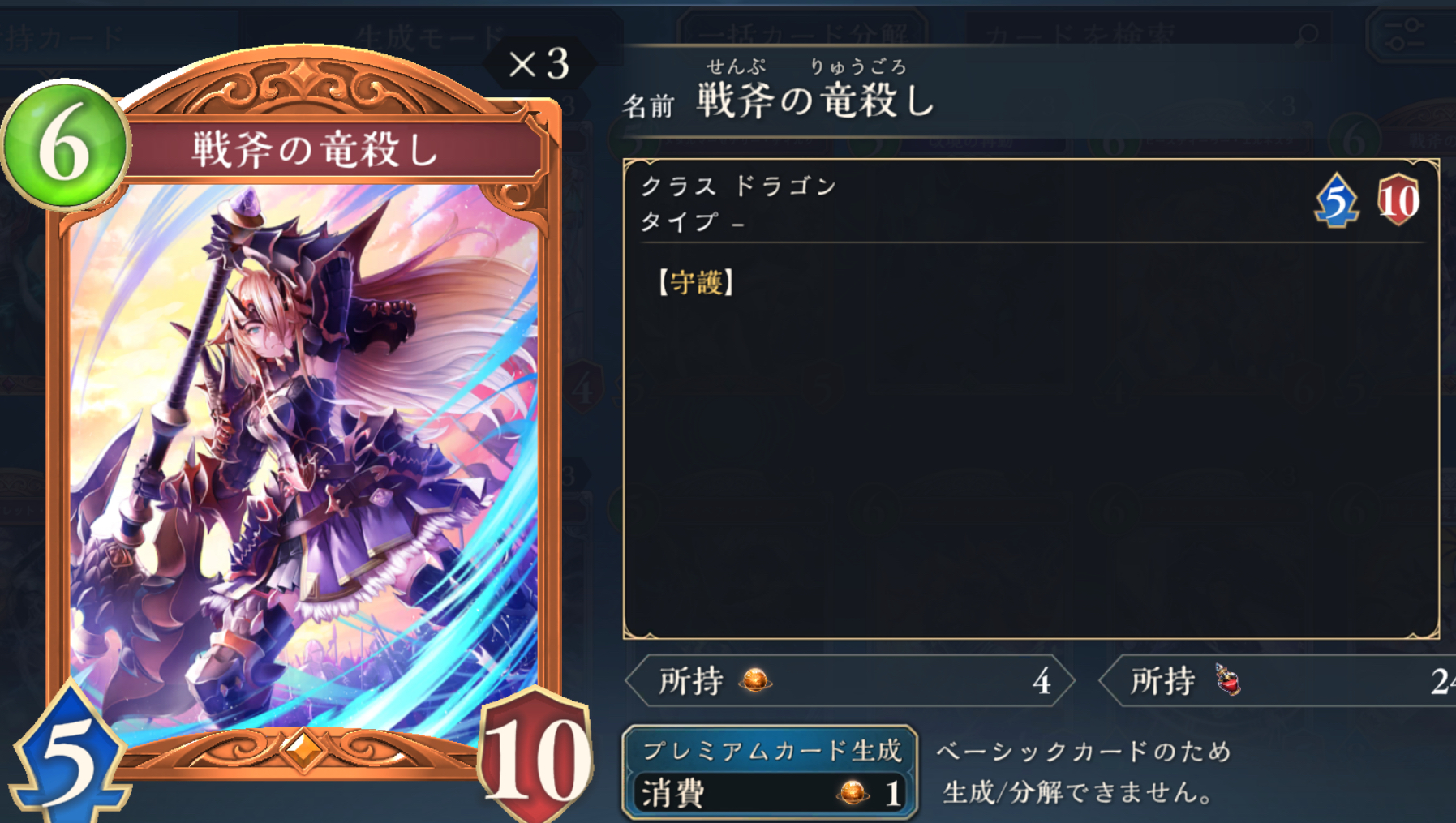This screenshot has width=1456, height=823.
Task: Click the small attack 5 icon in the info panel
Action: coord(1336,200)
